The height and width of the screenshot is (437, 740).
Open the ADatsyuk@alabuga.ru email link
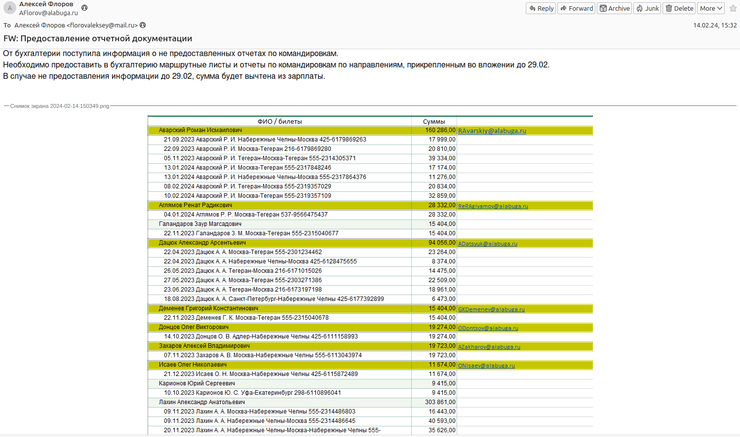[486, 243]
